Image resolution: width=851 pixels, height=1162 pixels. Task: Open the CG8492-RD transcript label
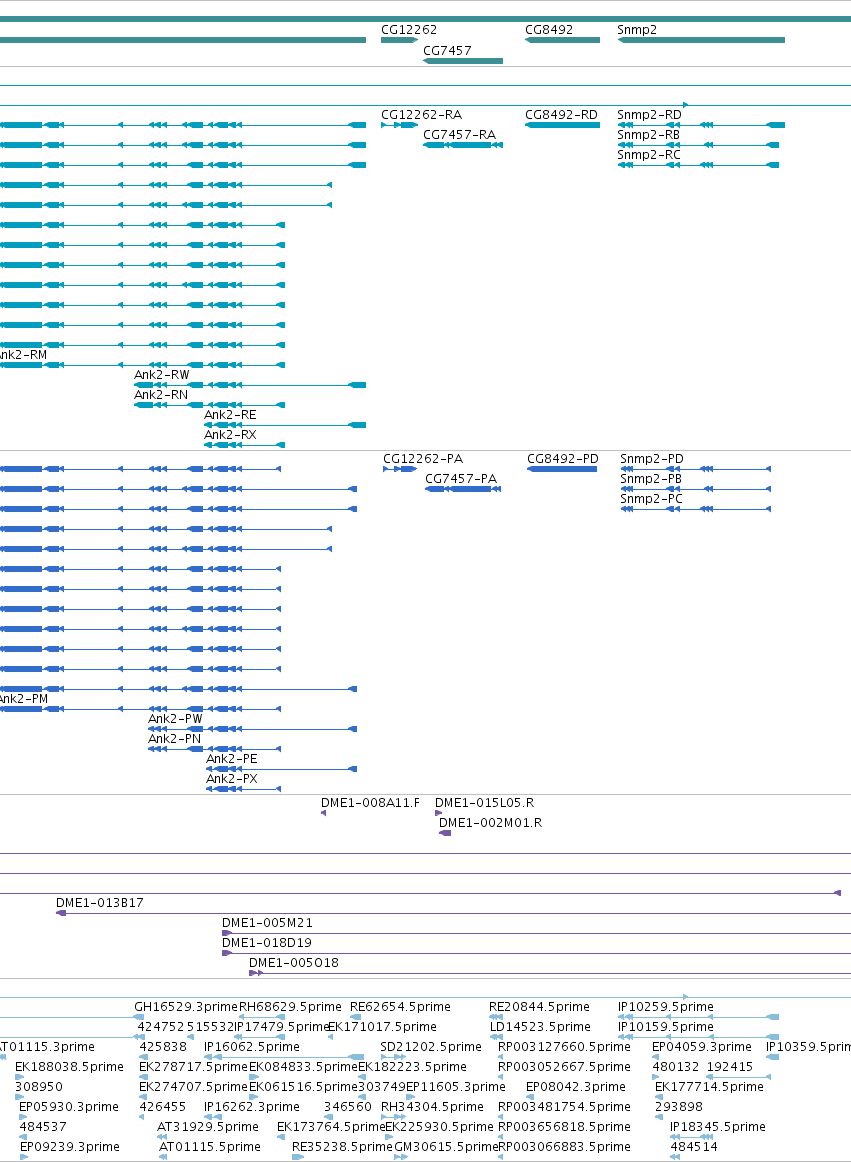[561, 115]
